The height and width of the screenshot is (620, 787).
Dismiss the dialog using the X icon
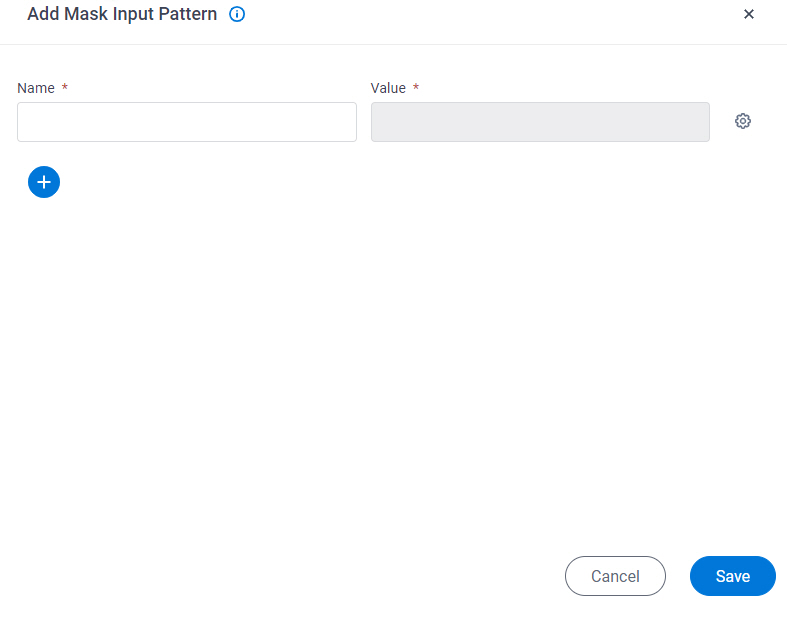(x=749, y=14)
